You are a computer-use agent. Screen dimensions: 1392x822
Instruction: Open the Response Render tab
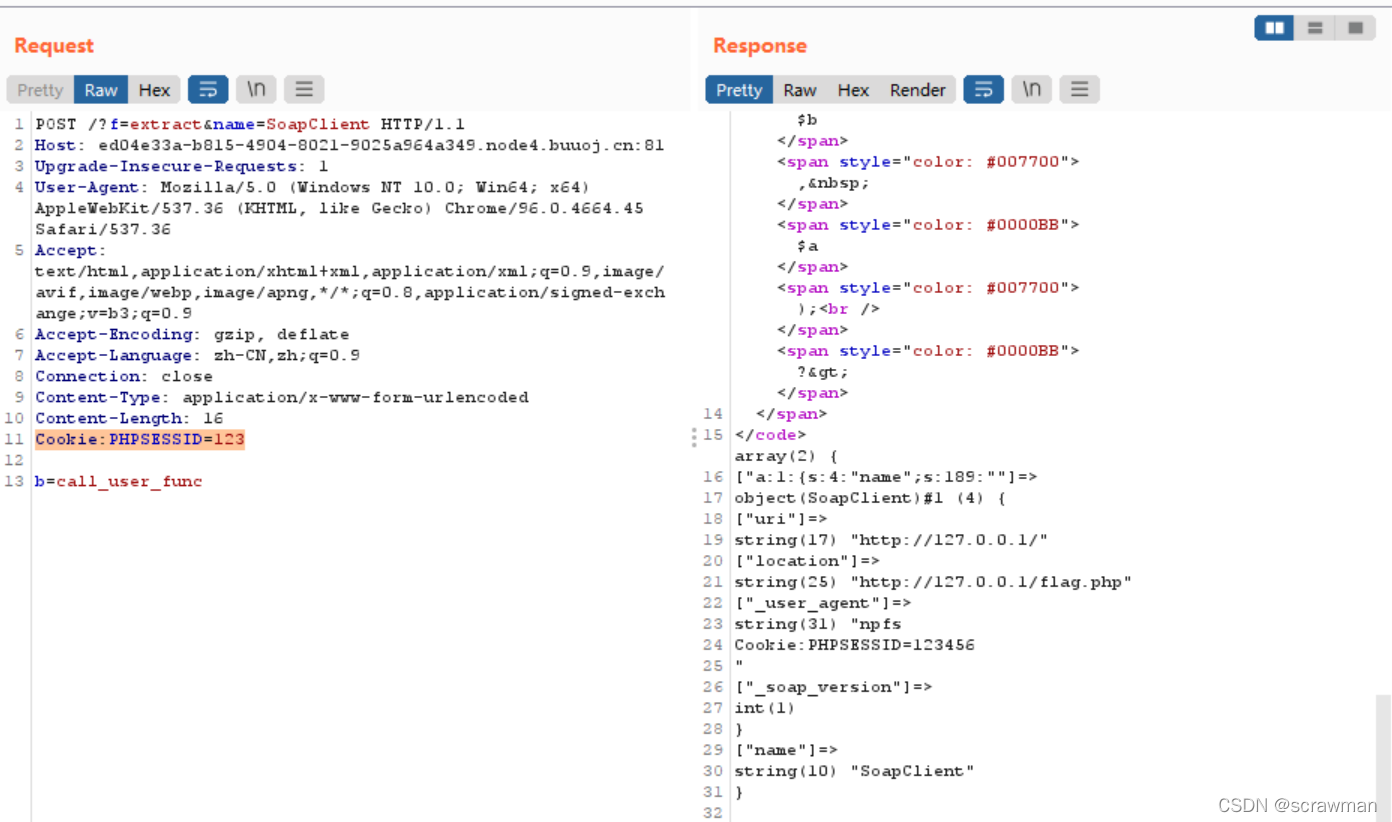[917, 90]
